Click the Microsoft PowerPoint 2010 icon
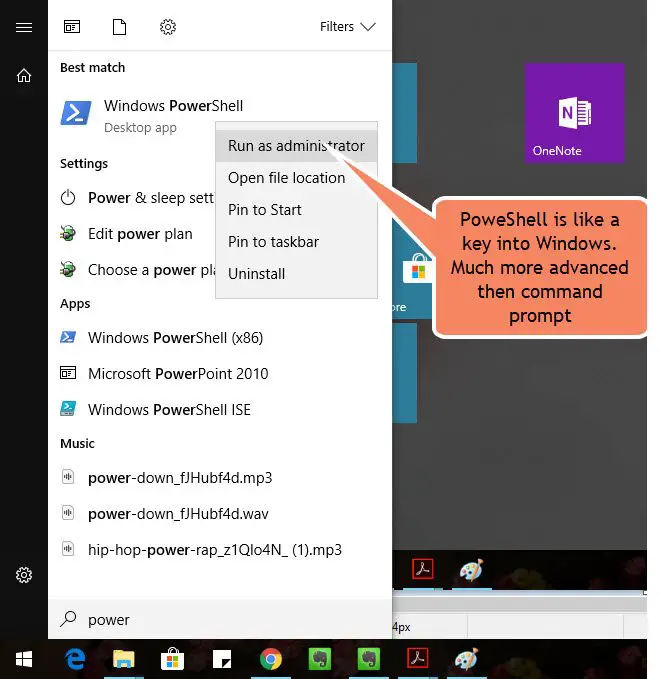The image size is (660, 679). (68, 373)
